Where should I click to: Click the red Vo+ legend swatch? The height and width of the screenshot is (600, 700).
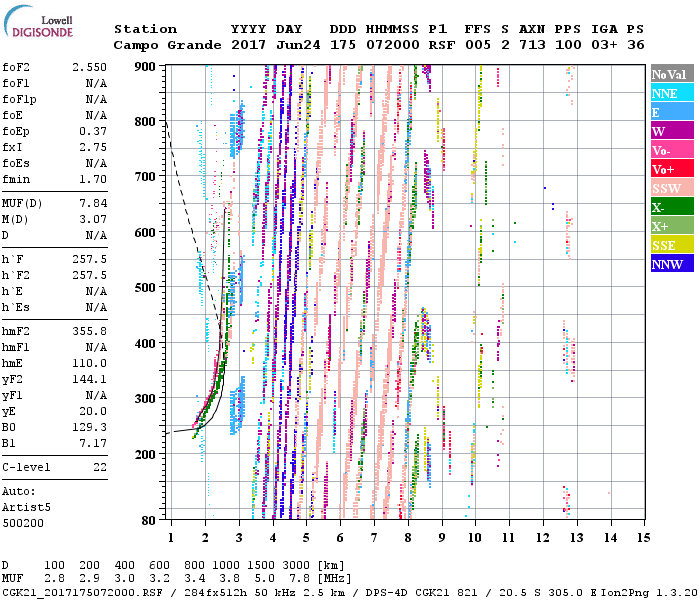pyautogui.click(x=672, y=169)
